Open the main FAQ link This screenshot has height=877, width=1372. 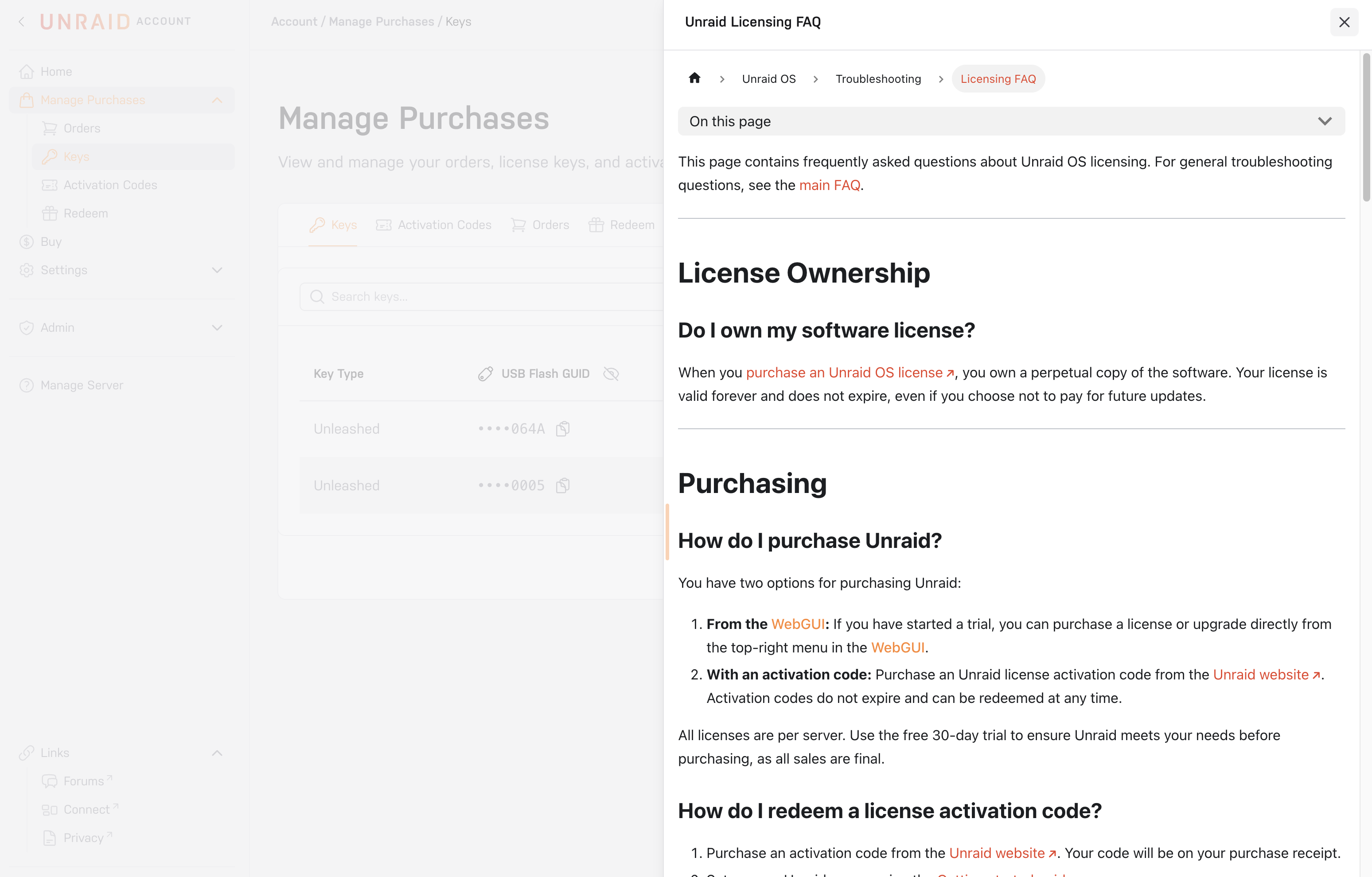829,186
